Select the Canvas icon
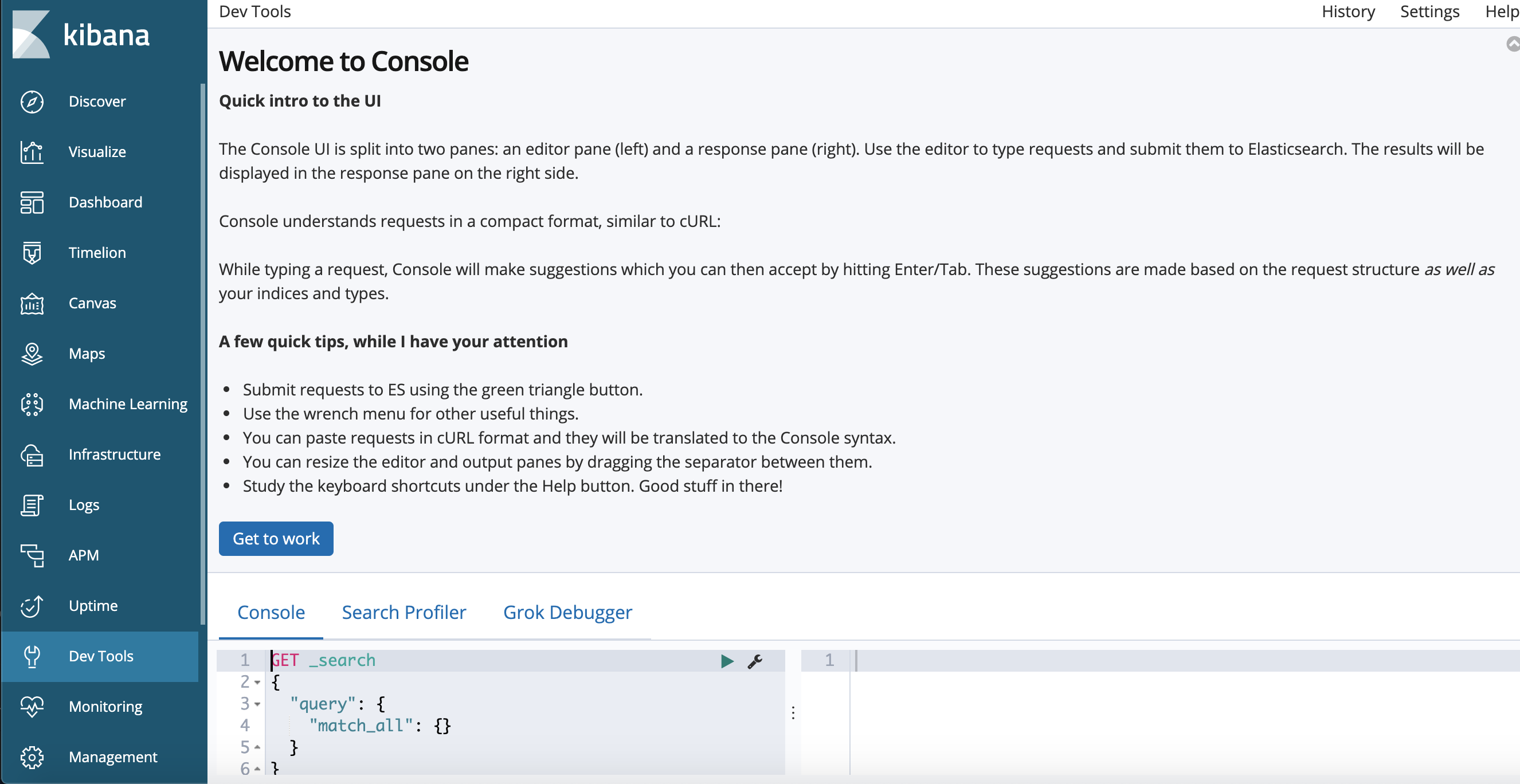This screenshot has width=1520, height=784. click(33, 303)
